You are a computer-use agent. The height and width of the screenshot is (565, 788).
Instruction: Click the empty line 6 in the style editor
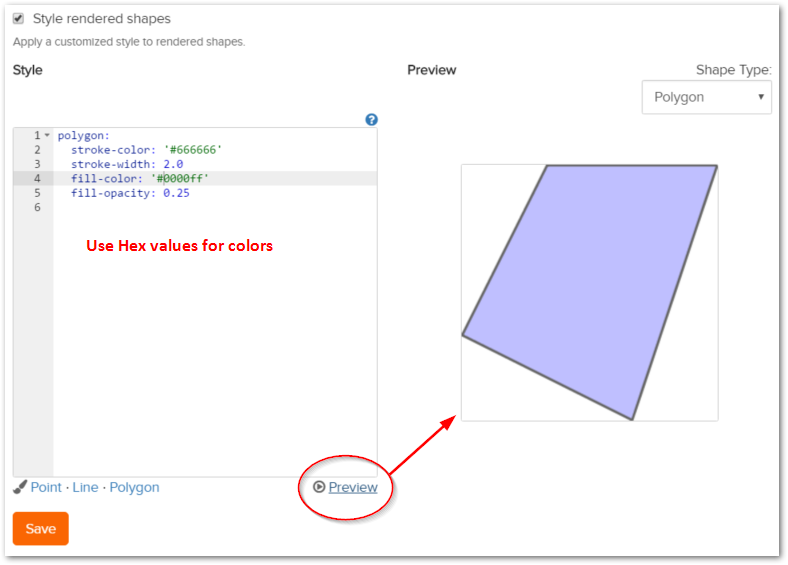[x=215, y=207]
